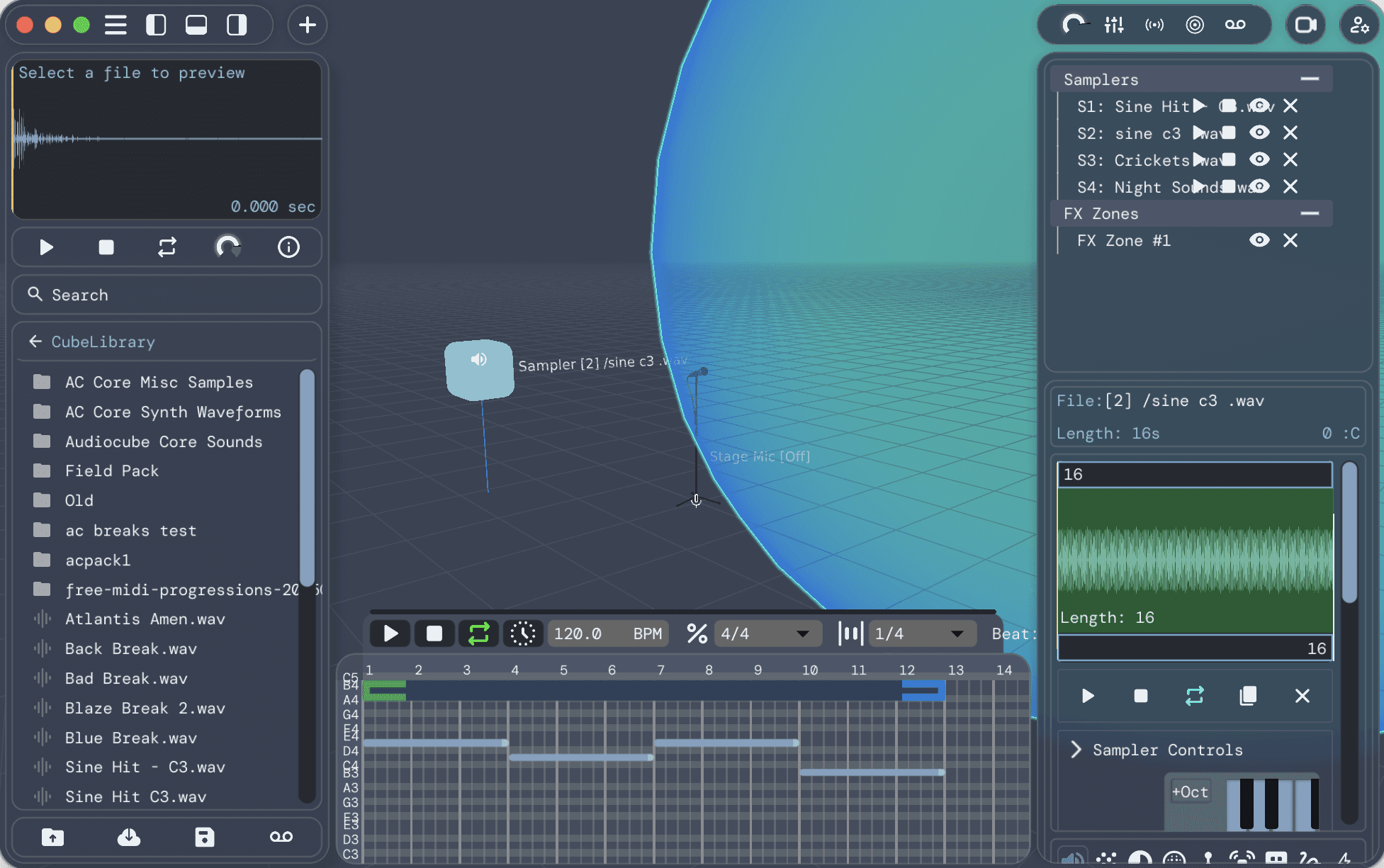This screenshot has width=1384, height=868.
Task: Toggle visibility of S2 sine c3 sampler
Action: [x=1259, y=133]
